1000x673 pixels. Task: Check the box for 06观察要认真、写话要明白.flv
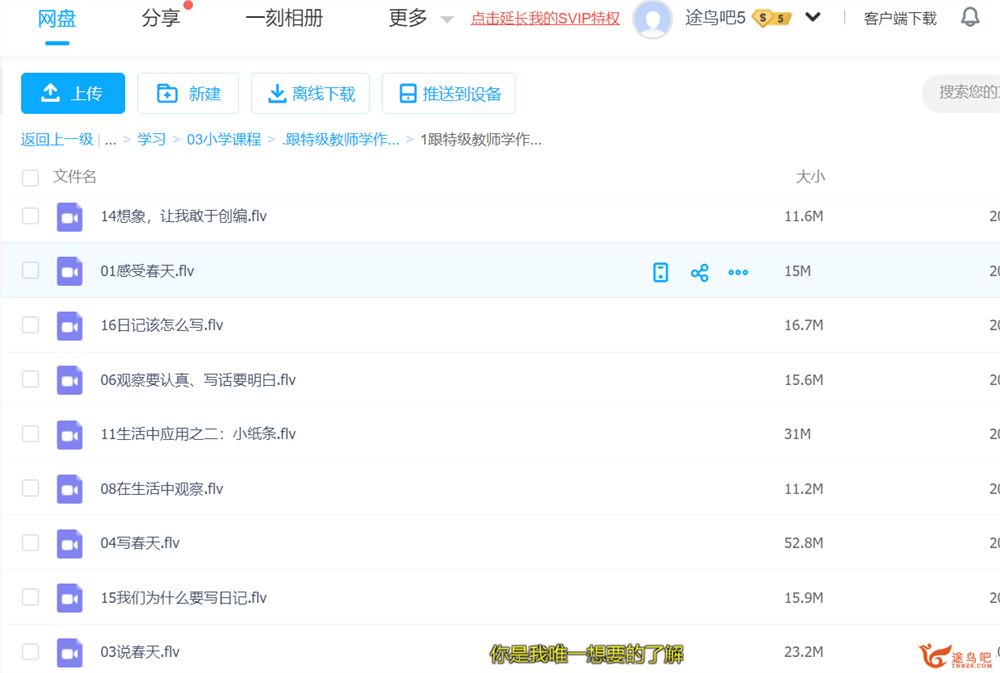30,380
